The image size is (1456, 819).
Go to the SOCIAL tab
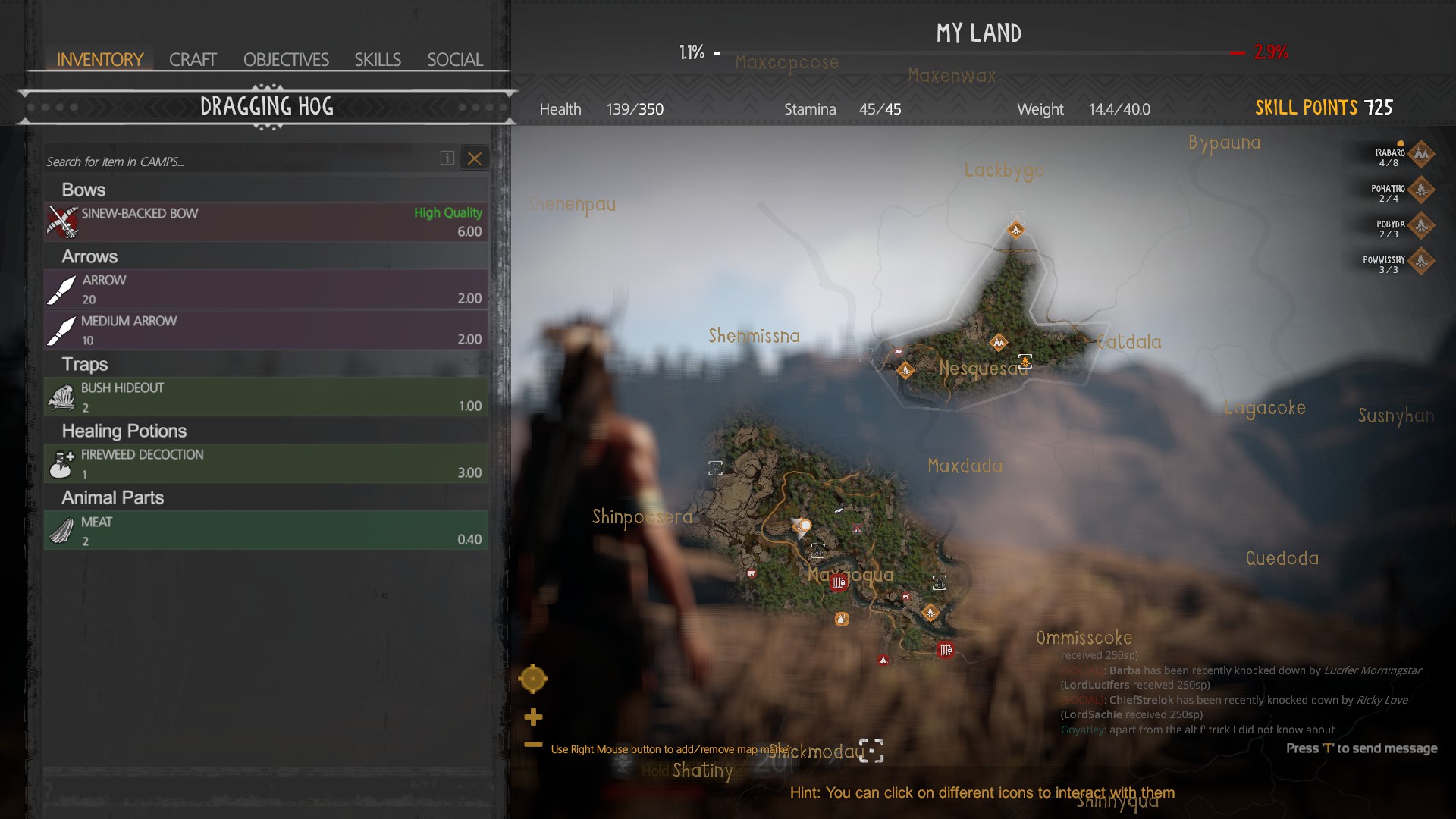[x=455, y=59]
